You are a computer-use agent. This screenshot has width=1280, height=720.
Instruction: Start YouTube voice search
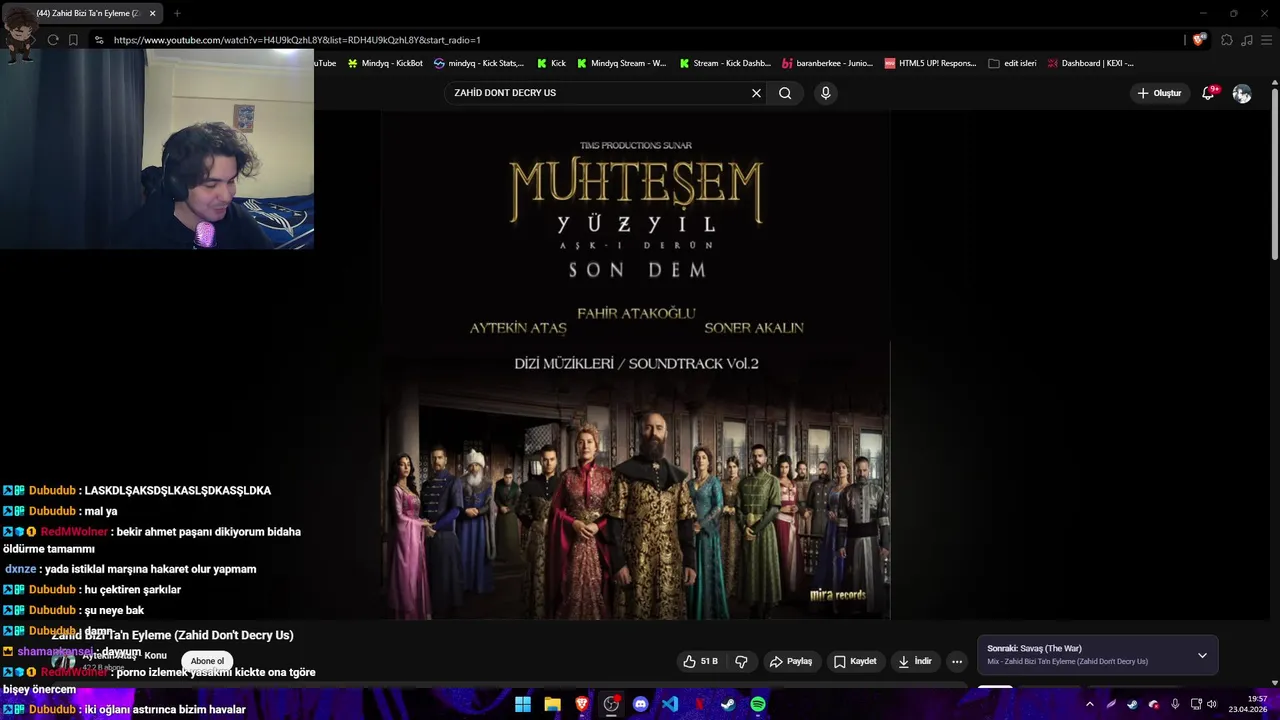825,93
